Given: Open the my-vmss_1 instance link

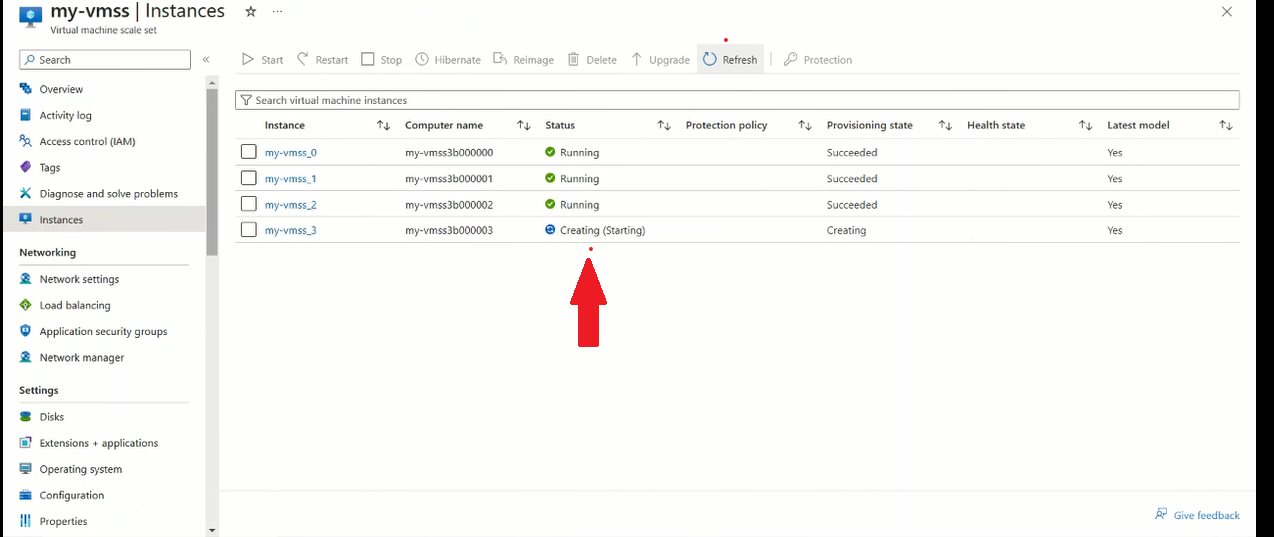Looking at the screenshot, I should (x=291, y=178).
